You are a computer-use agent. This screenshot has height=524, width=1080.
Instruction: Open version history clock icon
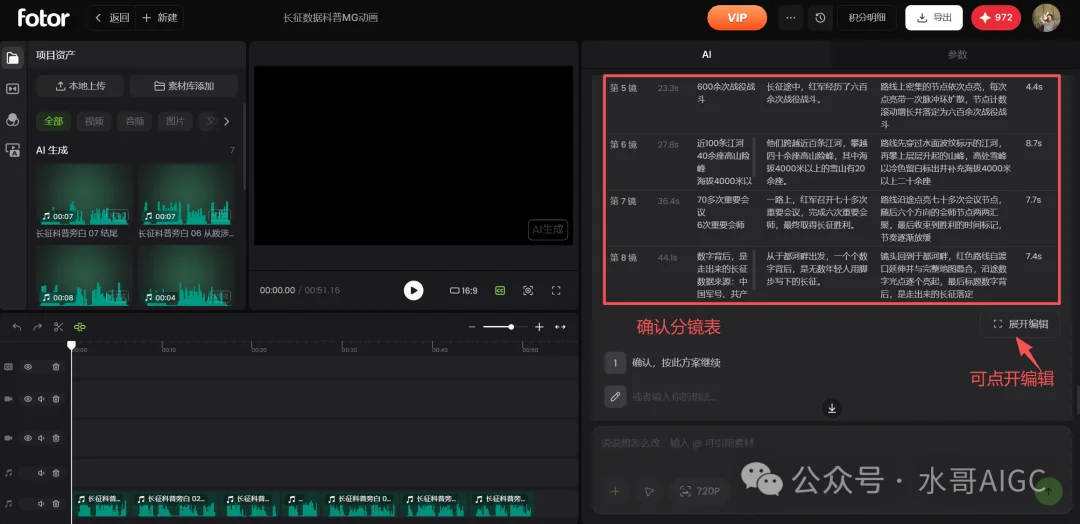pyautogui.click(x=820, y=18)
